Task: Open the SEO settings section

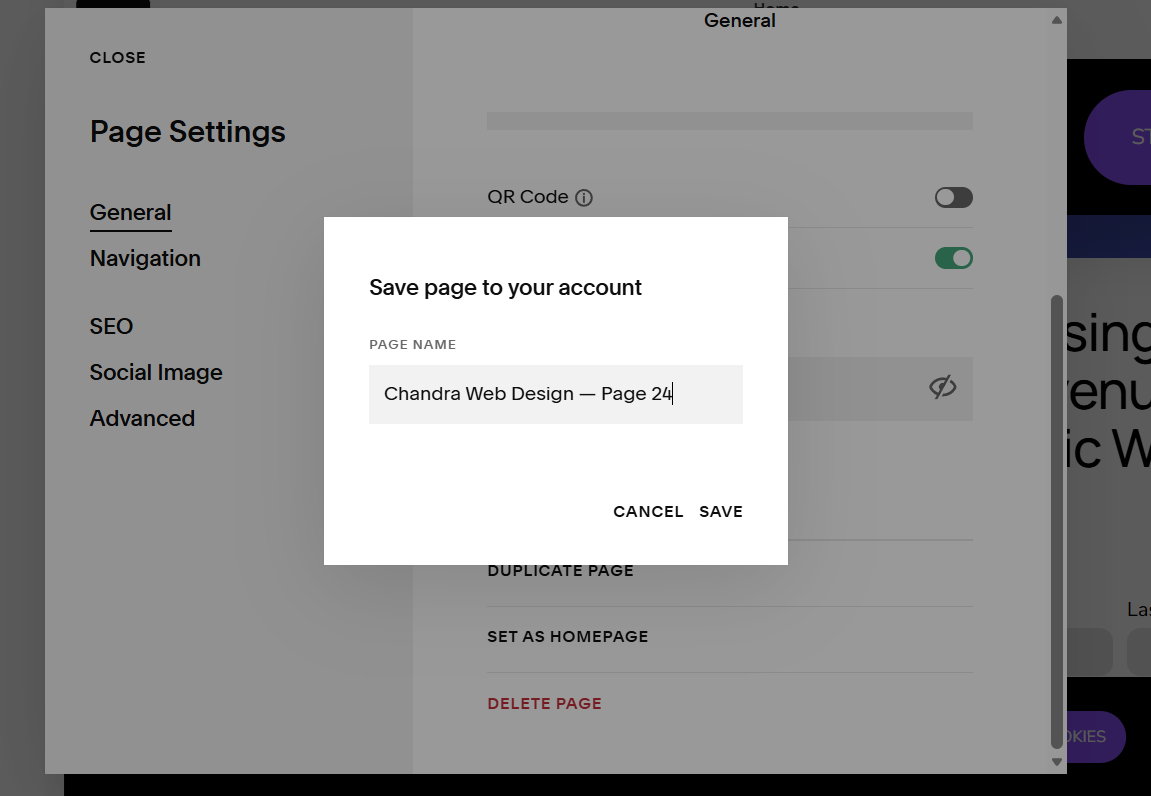Action: click(x=111, y=326)
